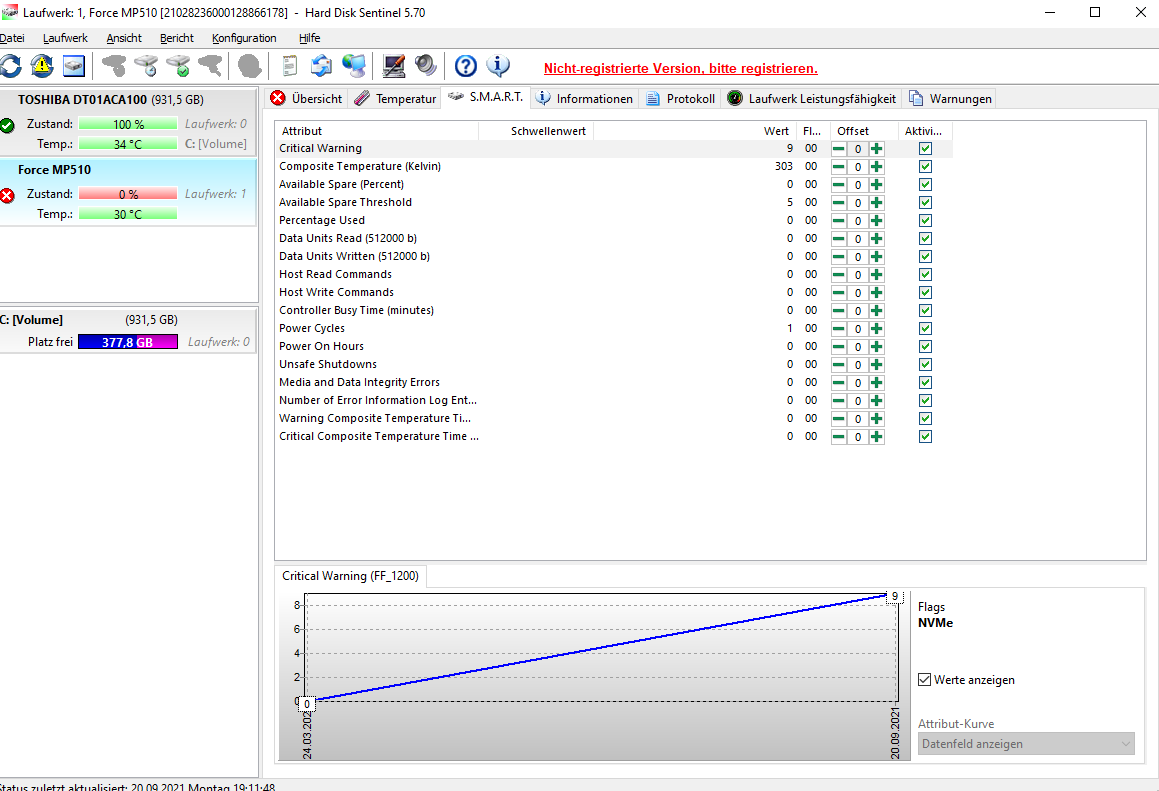
Task: Switch to the Übersicht tab
Action: tap(306, 98)
